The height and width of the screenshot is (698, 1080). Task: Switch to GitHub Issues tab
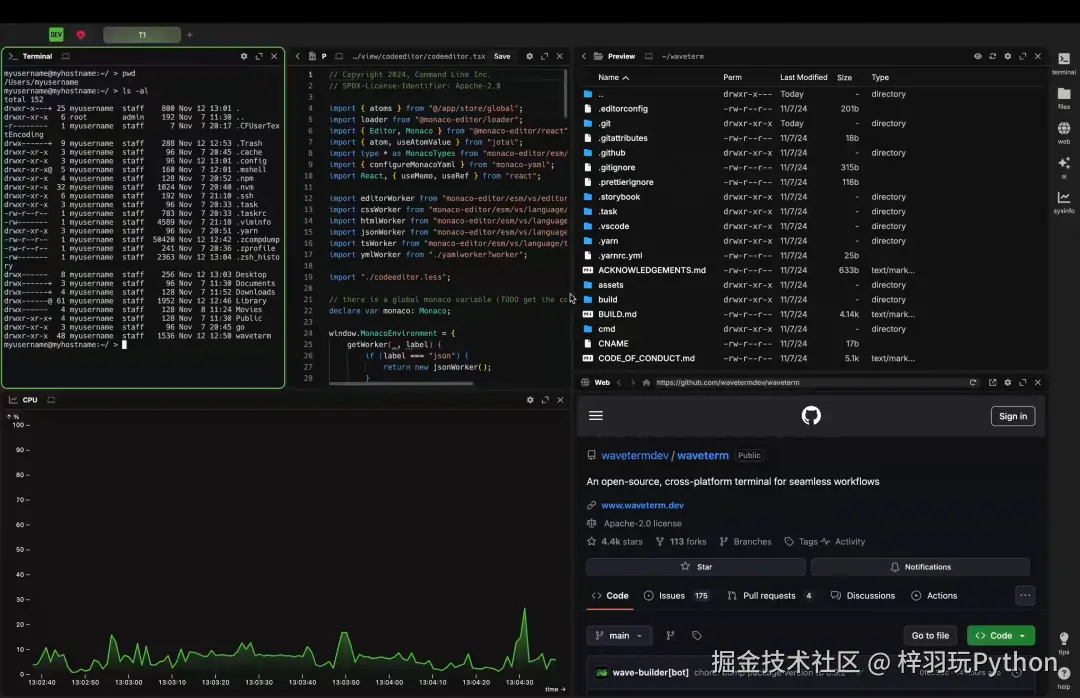[x=676, y=595]
